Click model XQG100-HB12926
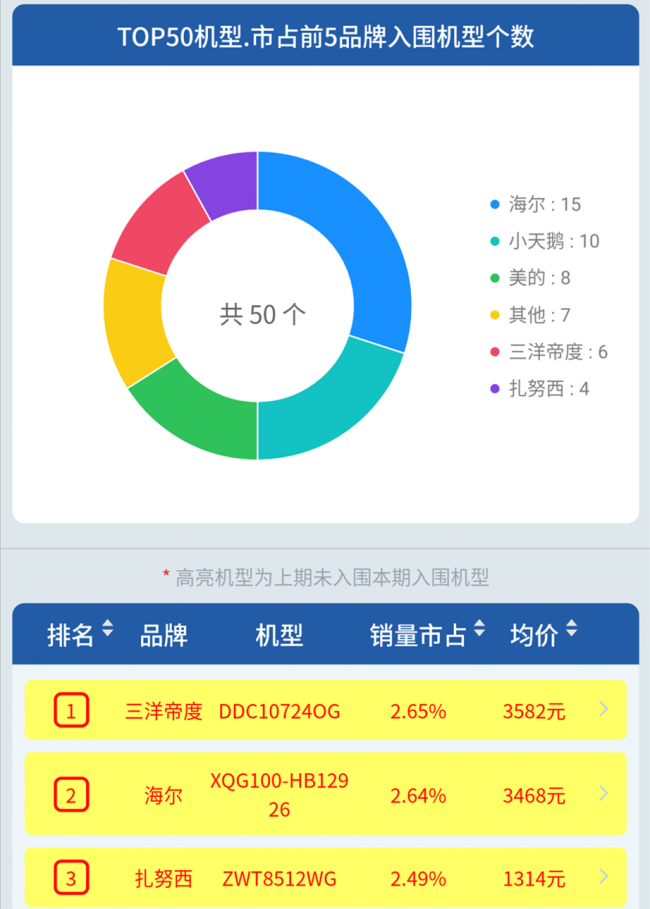 pos(279,795)
